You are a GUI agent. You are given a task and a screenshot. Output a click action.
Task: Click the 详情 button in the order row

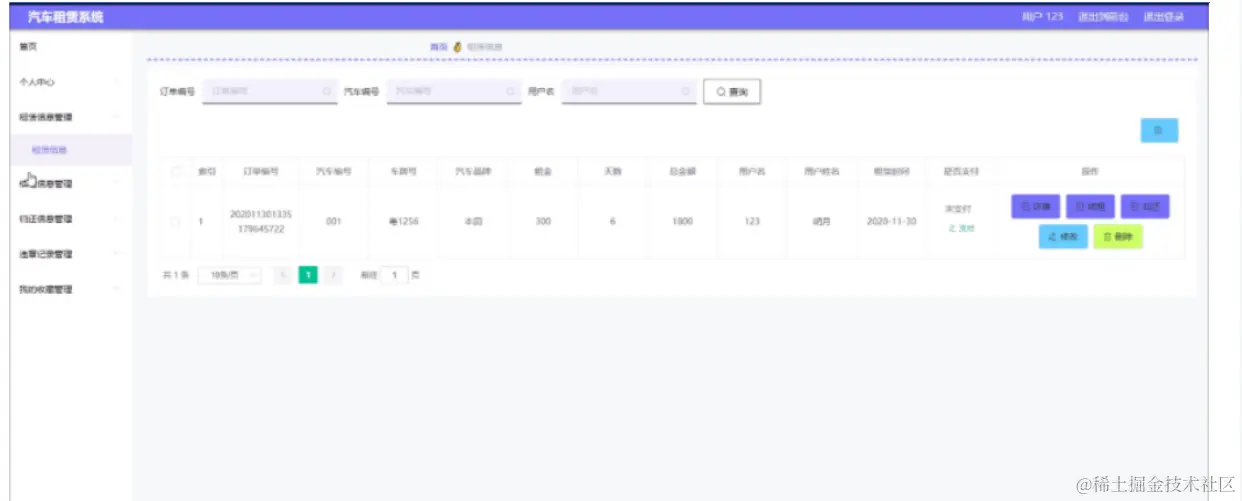click(1036, 207)
